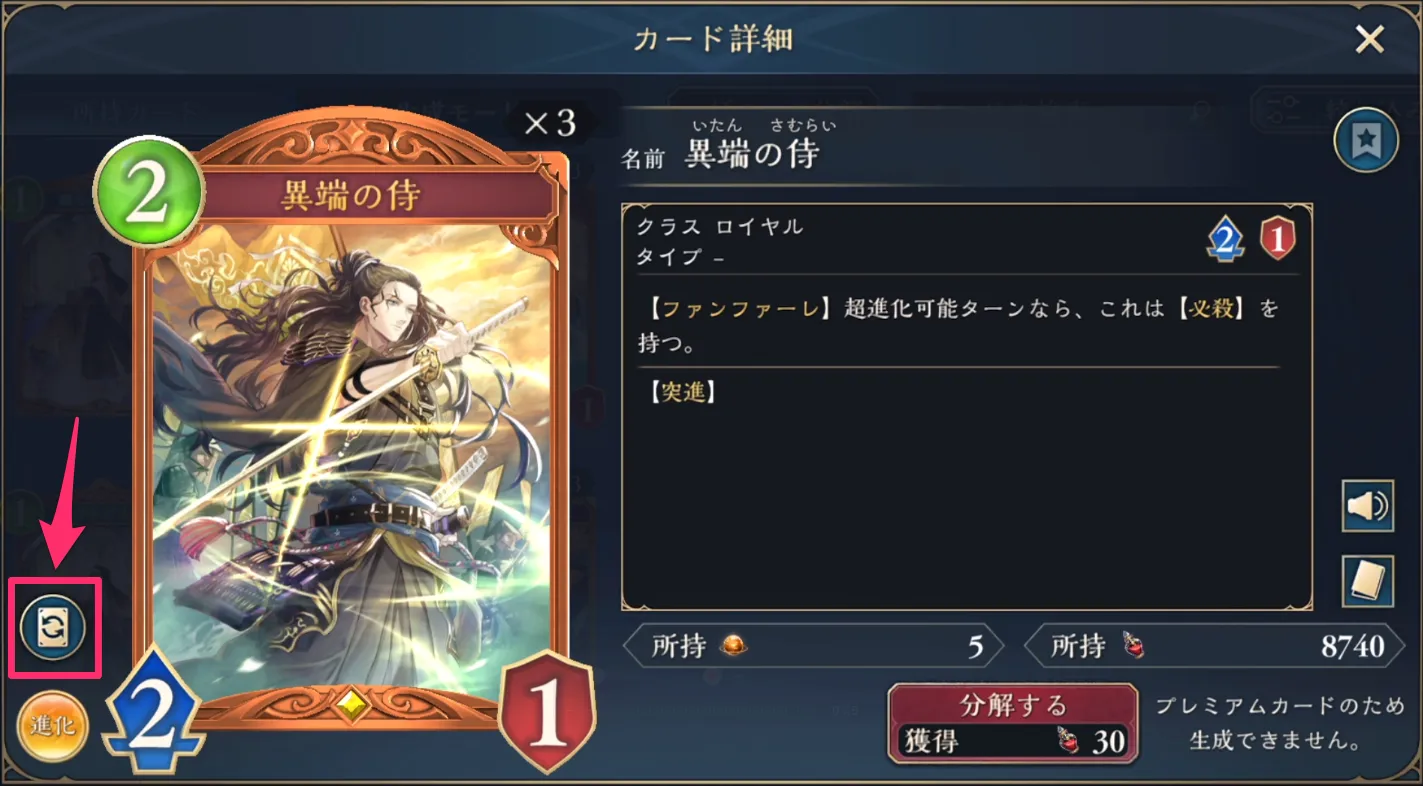Toggle the orange 進化 evolve button
The image size is (1423, 786).
[x=53, y=726]
